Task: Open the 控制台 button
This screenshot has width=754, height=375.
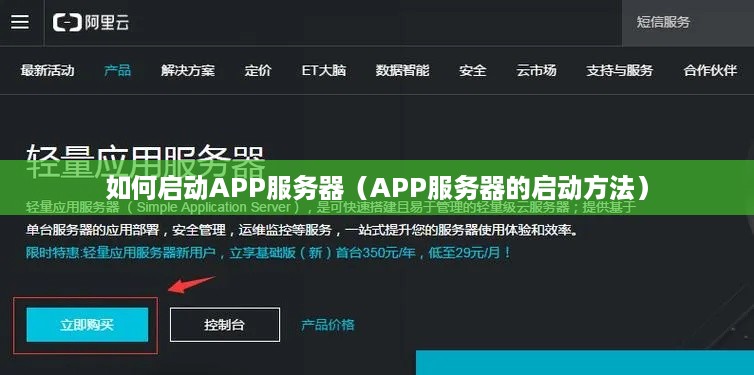Action: pyautogui.click(x=225, y=325)
